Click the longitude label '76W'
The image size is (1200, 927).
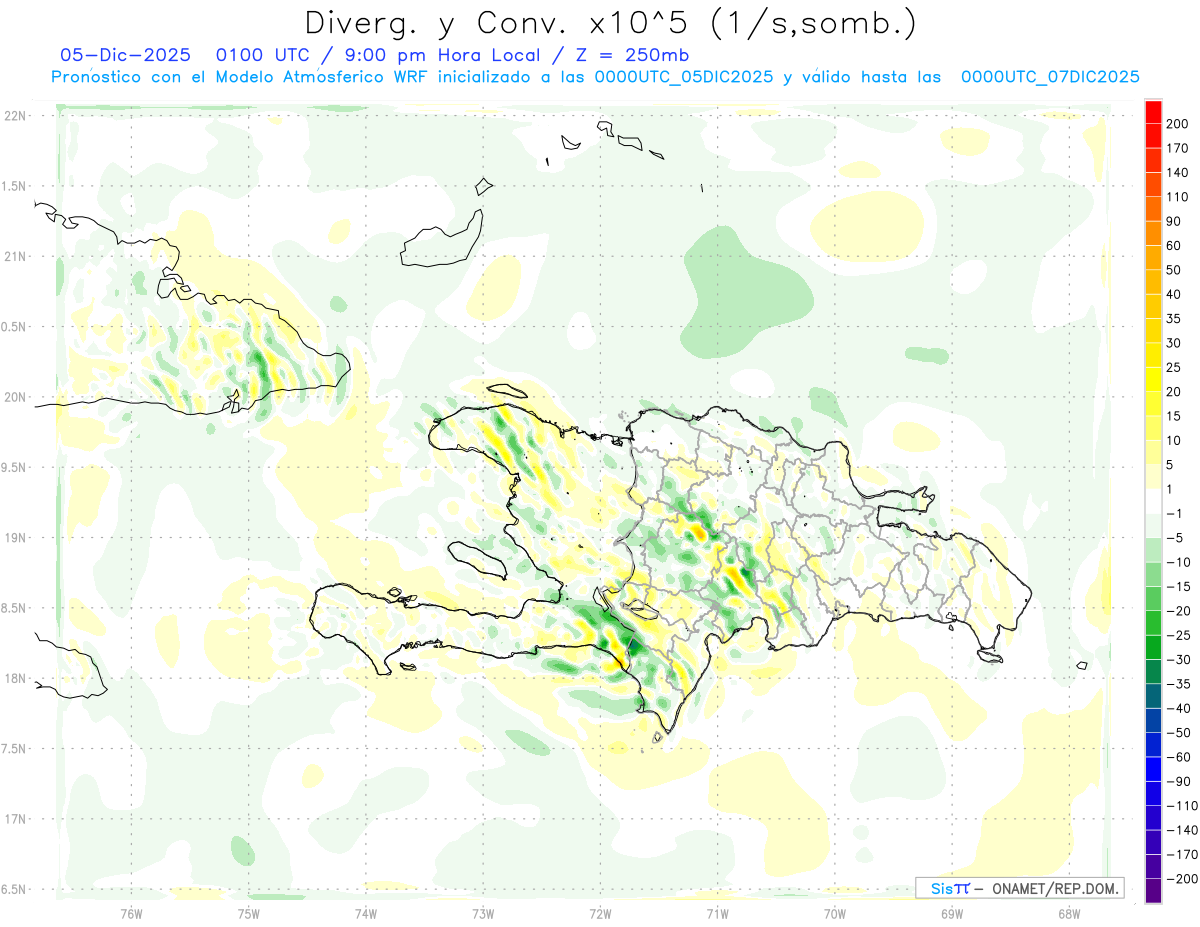(131, 913)
